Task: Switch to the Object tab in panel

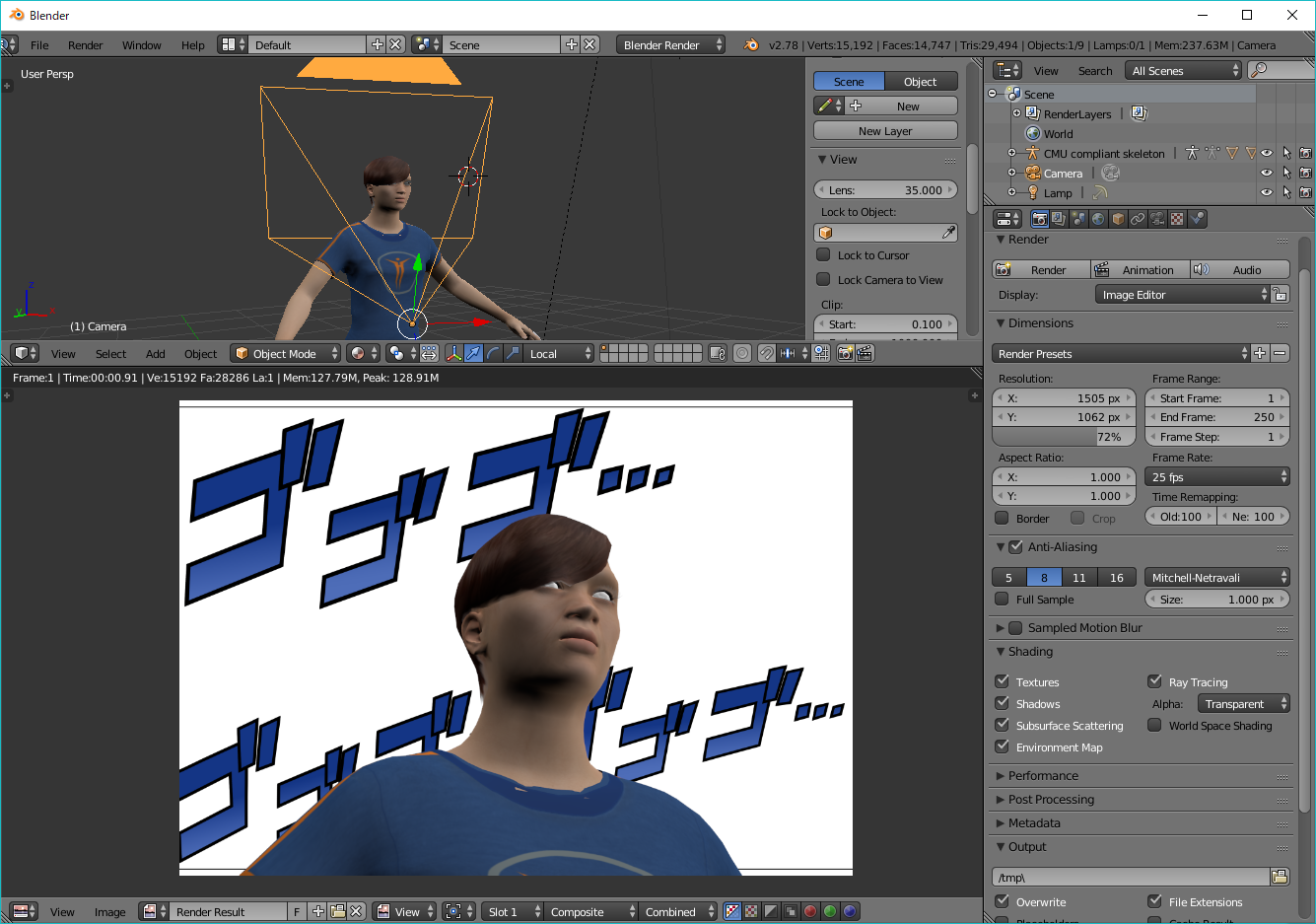Action: coord(921,81)
